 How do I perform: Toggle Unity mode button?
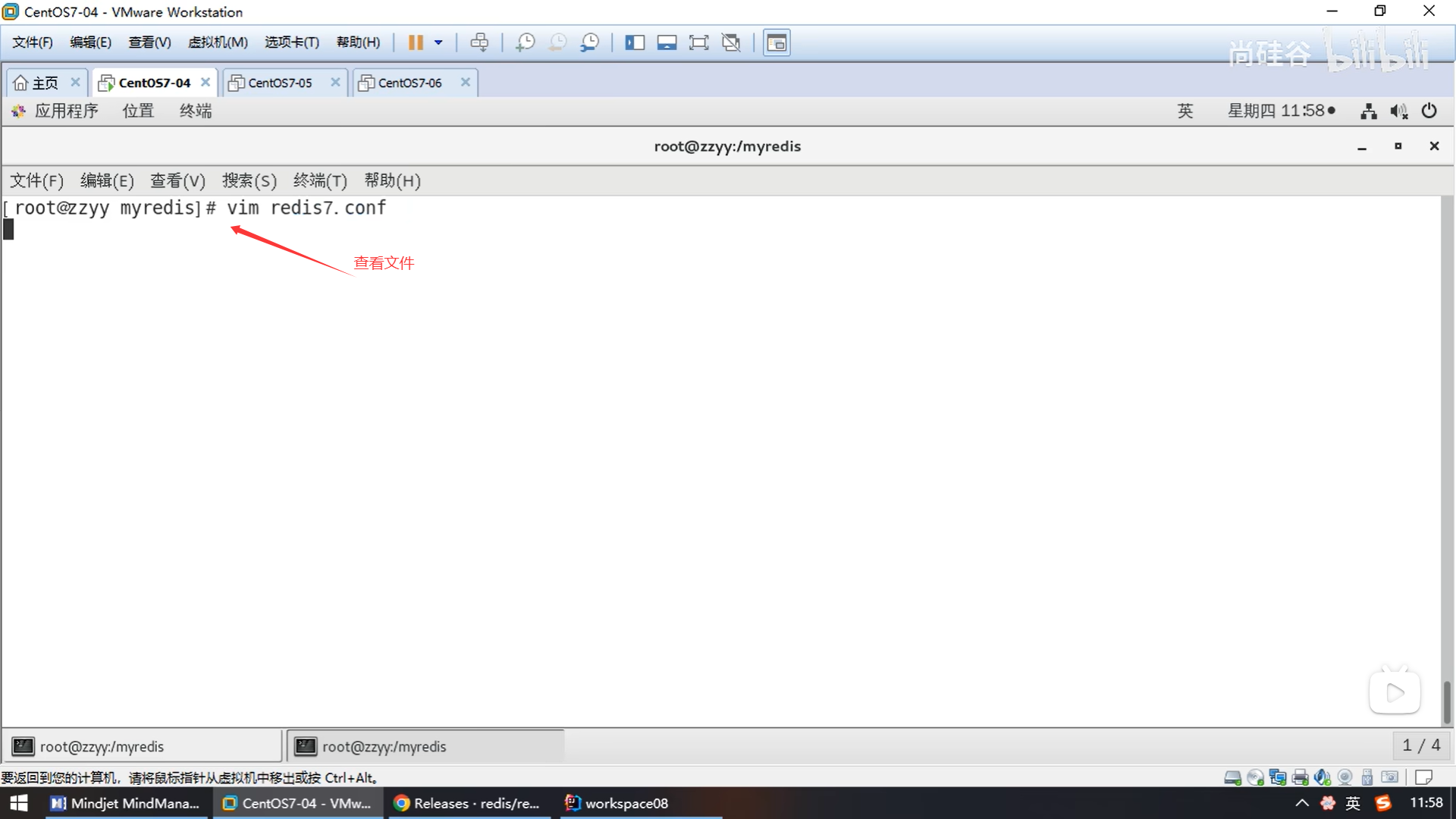(731, 42)
